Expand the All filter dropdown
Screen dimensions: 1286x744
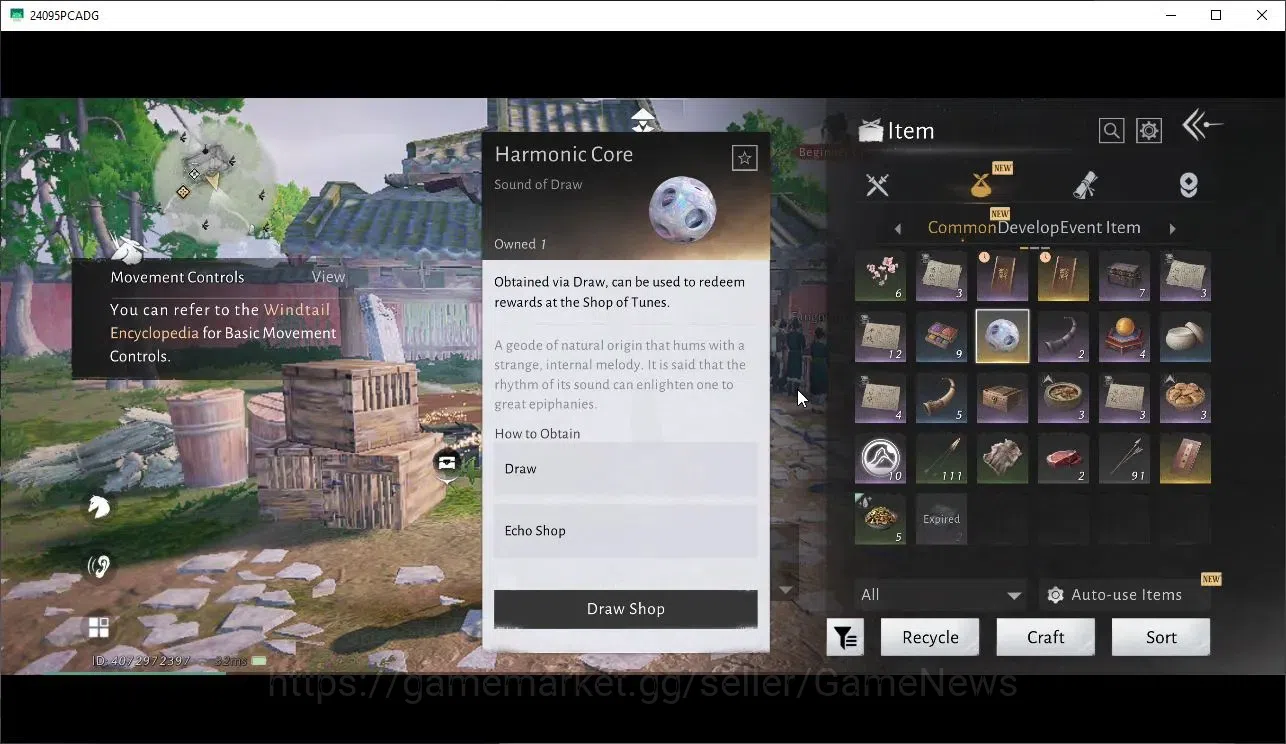click(x=940, y=595)
